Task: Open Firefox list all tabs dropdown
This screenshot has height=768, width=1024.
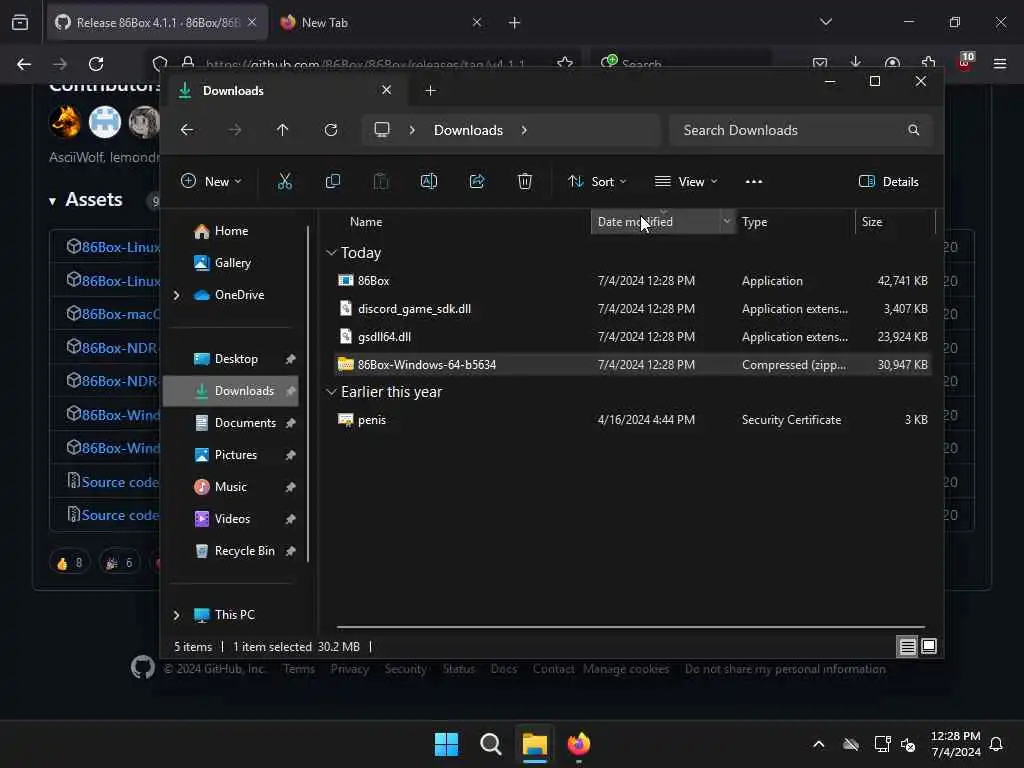Action: 825,22
